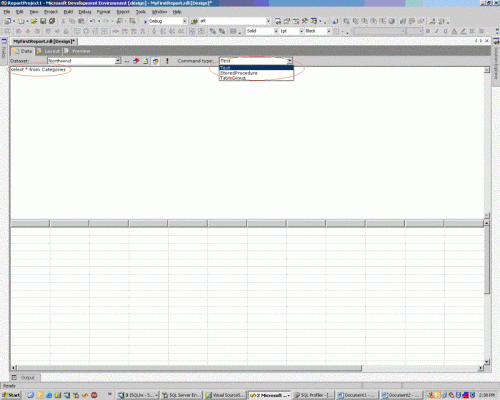Click the Solution Explorer toolbar icon
Image resolution: width=500 pixels, height=400 pixels.
278,21
